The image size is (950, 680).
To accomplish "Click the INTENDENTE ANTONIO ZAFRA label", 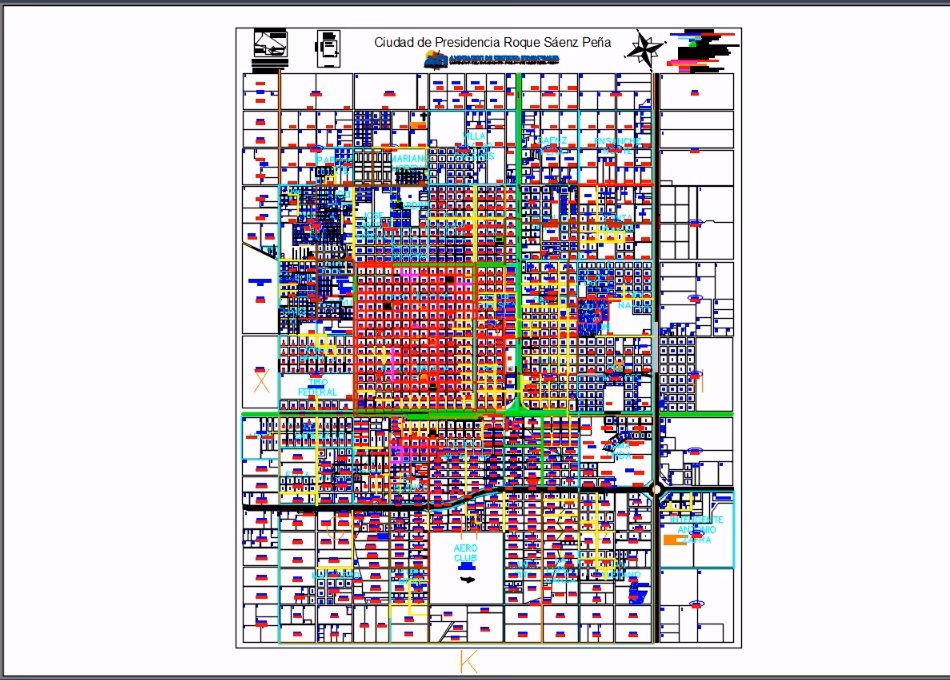I will tap(697, 530).
